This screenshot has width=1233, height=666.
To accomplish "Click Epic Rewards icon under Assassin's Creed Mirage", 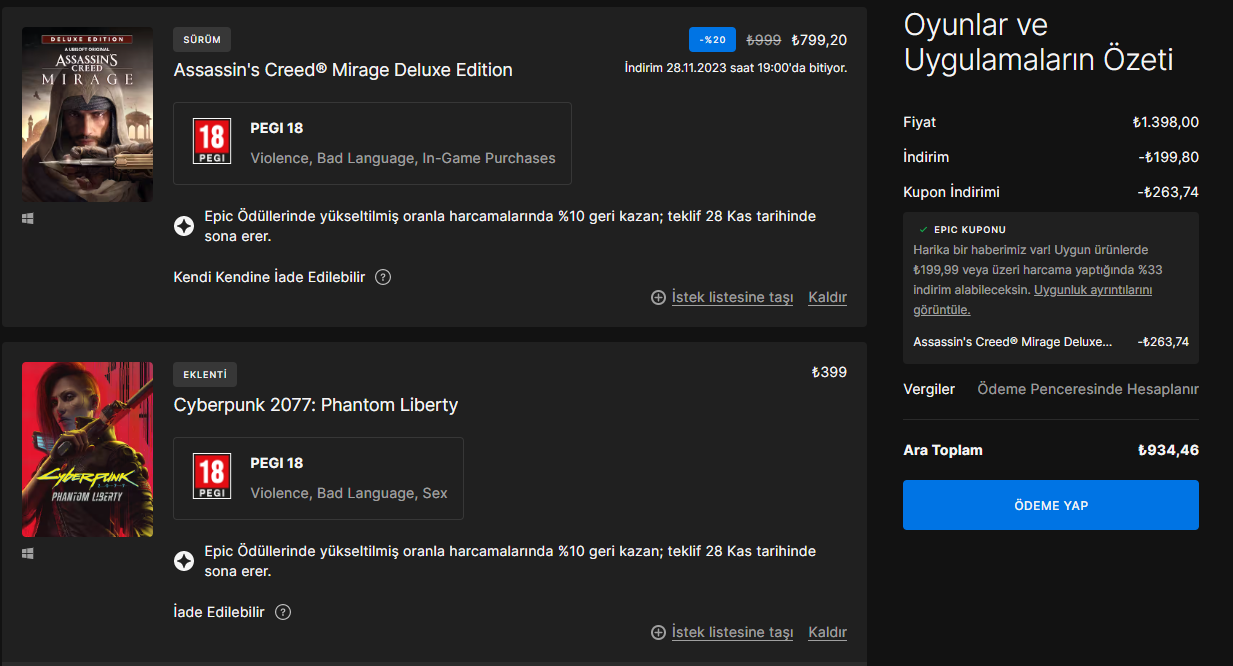I will point(183,227).
